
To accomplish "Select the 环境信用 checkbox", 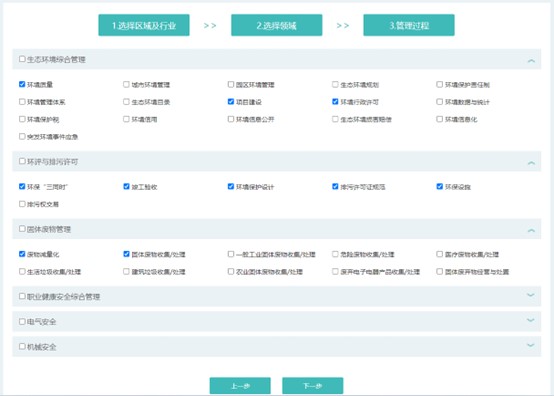I will click(126, 119).
